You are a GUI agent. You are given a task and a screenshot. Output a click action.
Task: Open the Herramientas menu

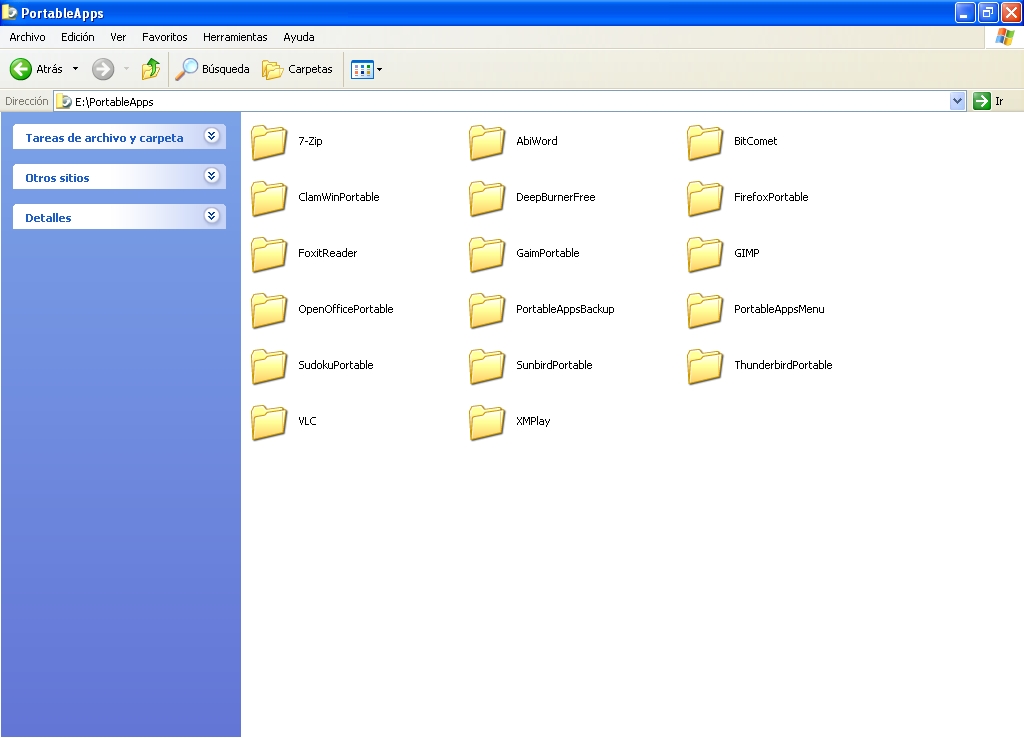pyautogui.click(x=235, y=37)
